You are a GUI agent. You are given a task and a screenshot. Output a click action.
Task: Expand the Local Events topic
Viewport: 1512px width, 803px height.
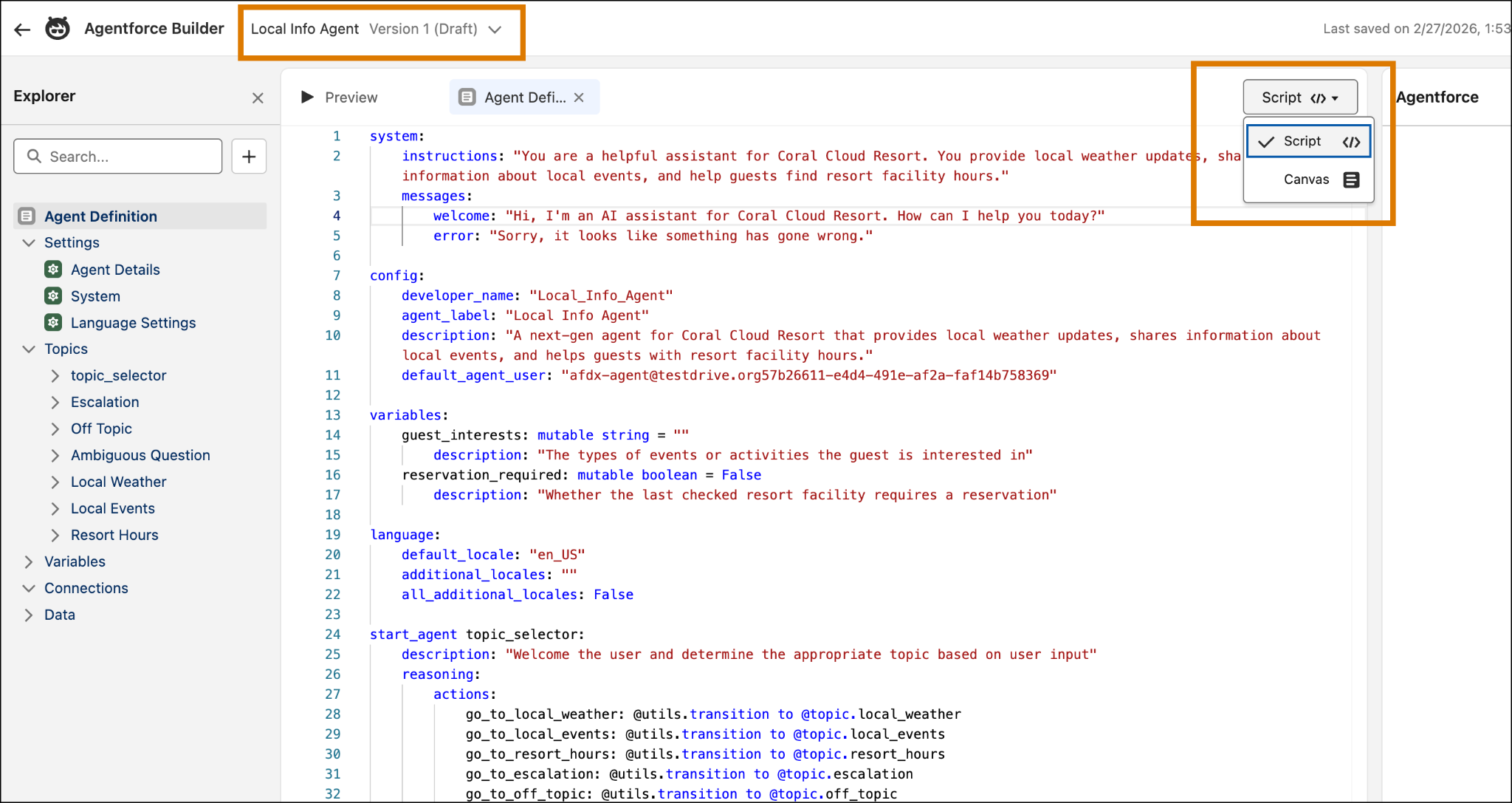click(x=55, y=508)
